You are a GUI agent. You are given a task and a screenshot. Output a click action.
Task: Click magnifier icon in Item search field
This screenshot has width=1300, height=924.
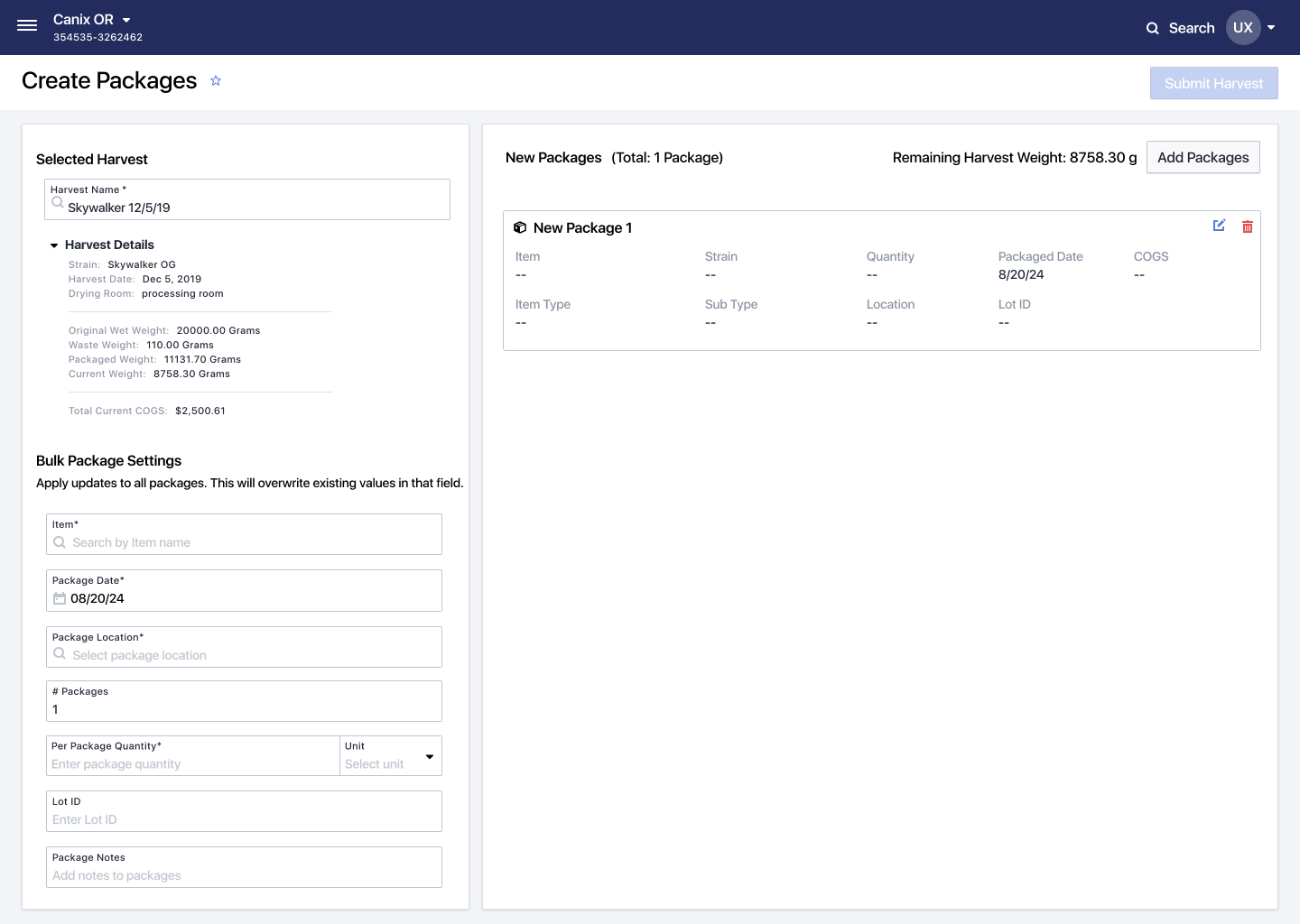60,542
